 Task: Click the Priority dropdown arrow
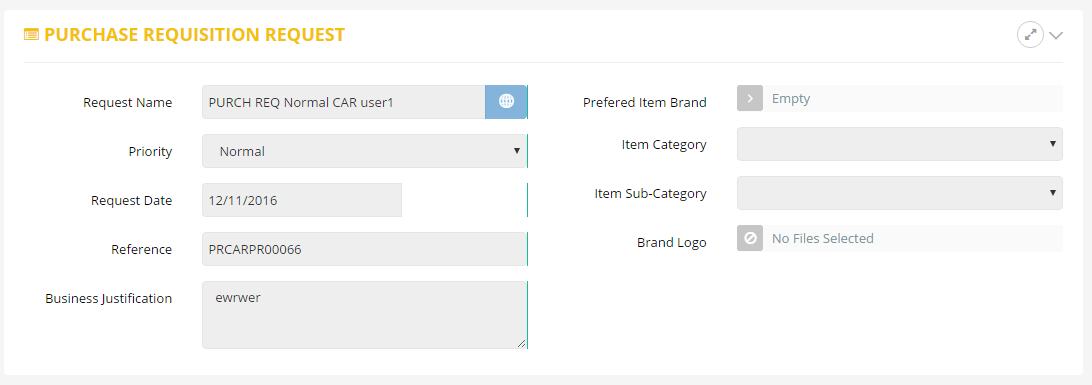click(517, 151)
